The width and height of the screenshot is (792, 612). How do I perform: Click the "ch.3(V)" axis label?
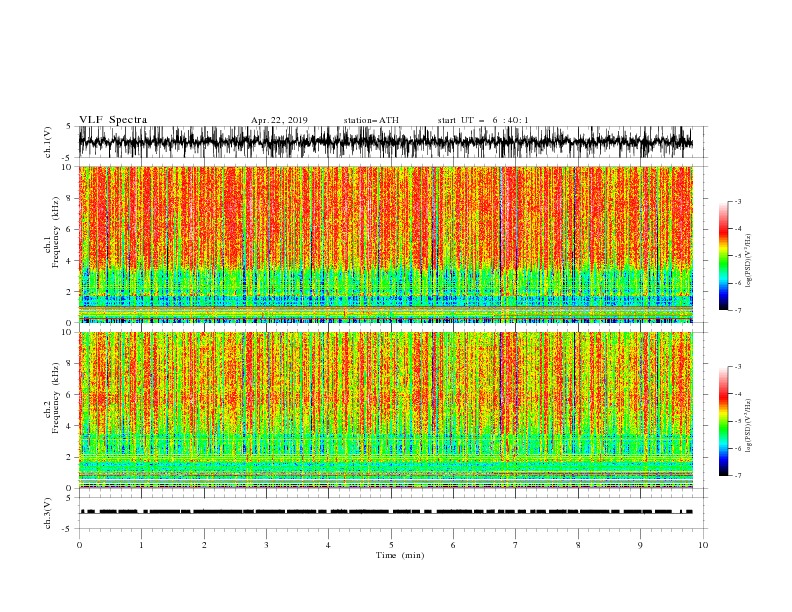click(49, 513)
